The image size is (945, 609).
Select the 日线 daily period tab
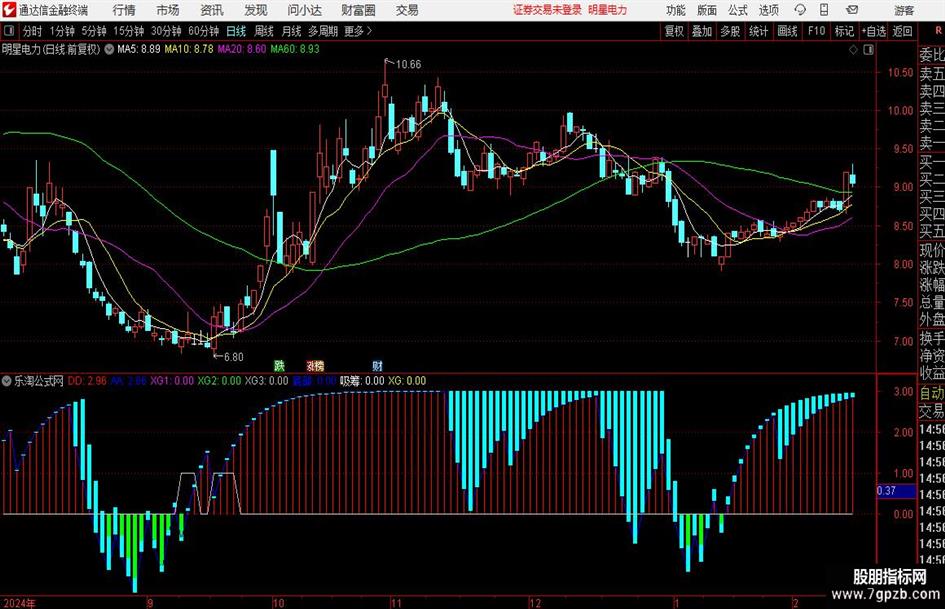236,31
